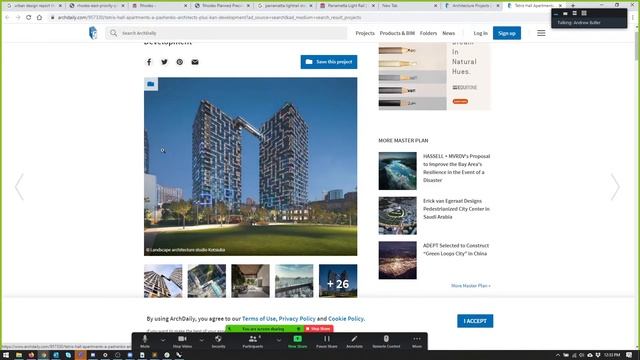Open aerial view gallery thumbnail

point(207,281)
